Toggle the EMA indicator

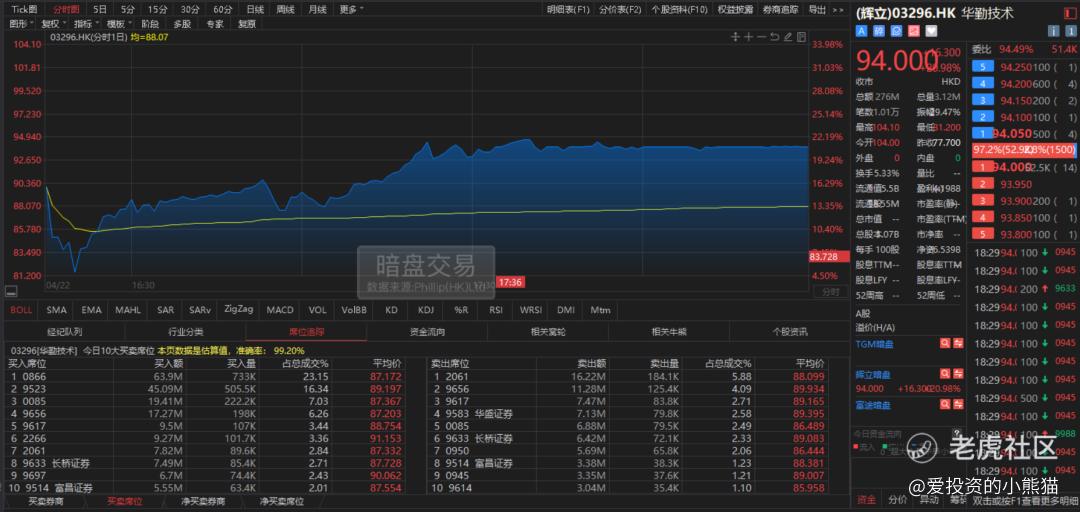coord(91,310)
